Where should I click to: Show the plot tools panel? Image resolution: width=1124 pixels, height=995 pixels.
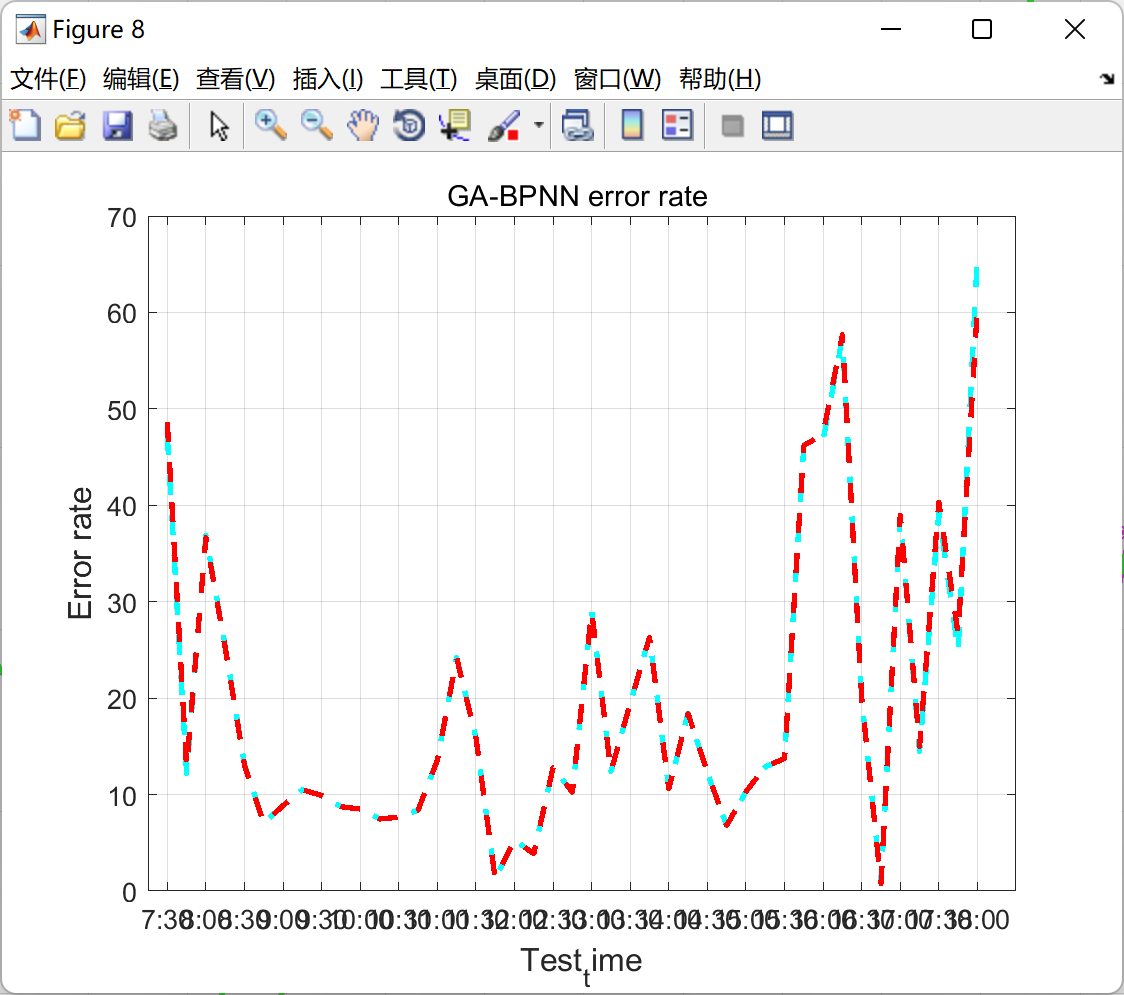(x=779, y=125)
